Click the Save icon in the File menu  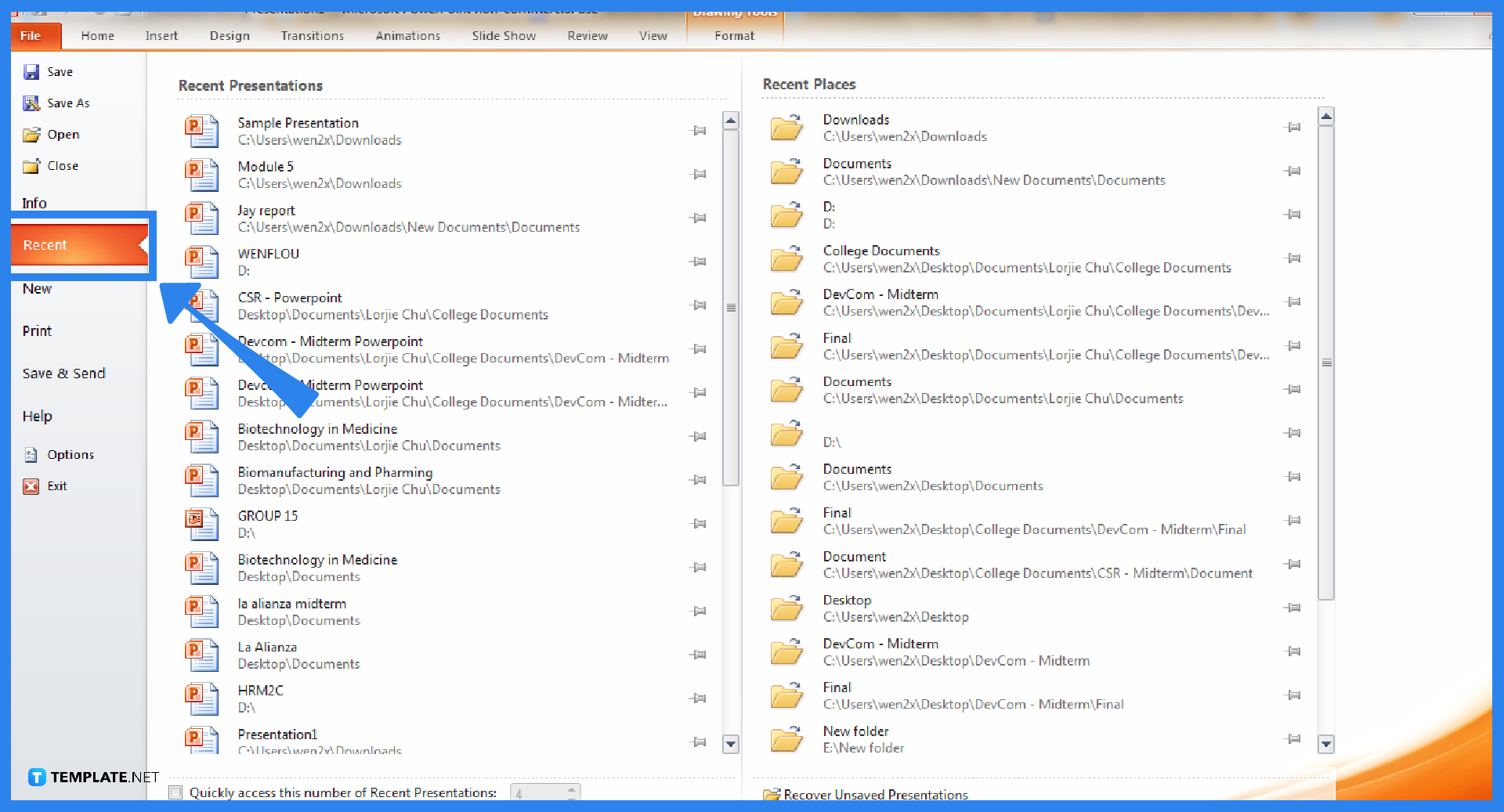tap(31, 71)
